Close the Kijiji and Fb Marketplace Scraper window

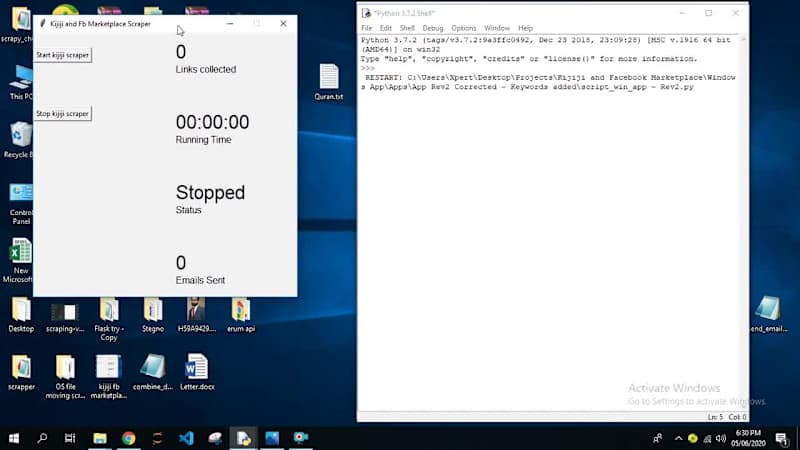tap(283, 23)
